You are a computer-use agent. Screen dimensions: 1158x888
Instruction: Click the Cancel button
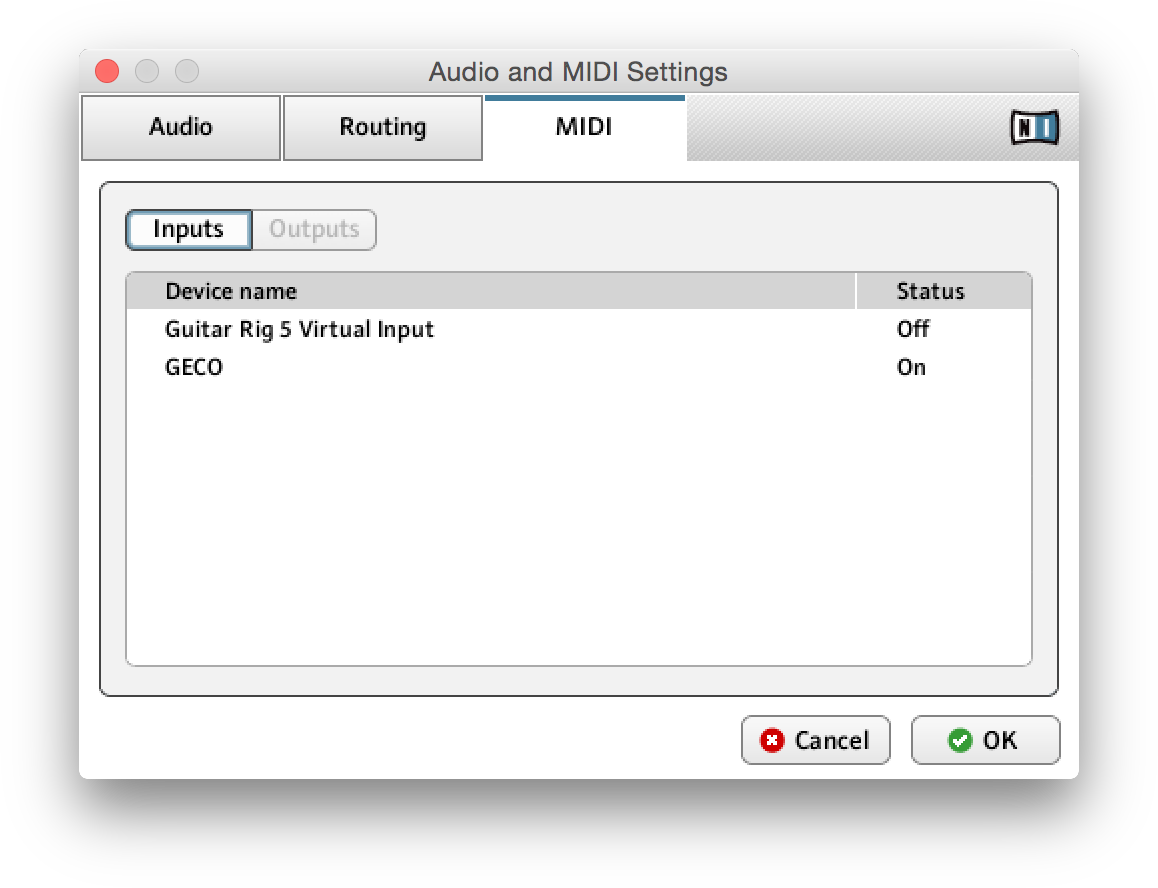click(x=815, y=740)
